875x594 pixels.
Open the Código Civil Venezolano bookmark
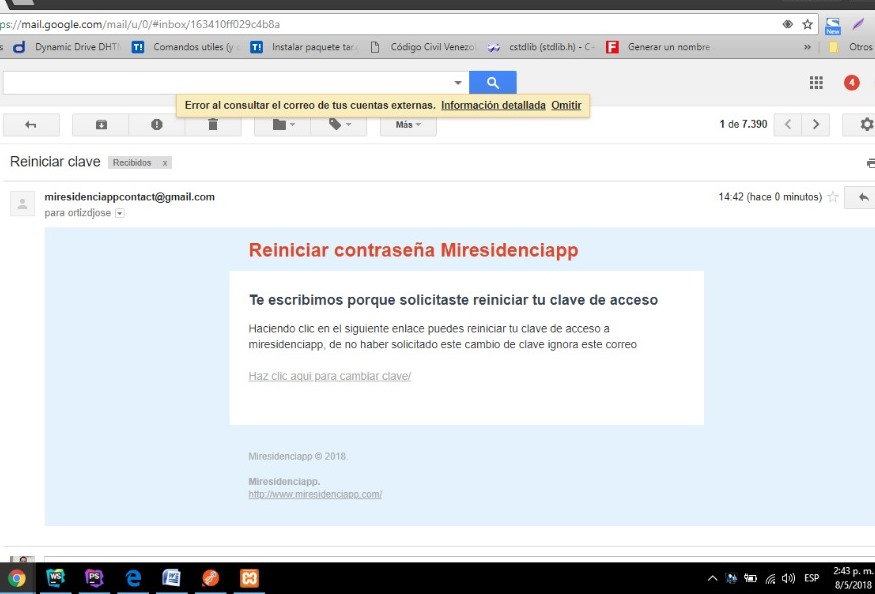(425, 47)
